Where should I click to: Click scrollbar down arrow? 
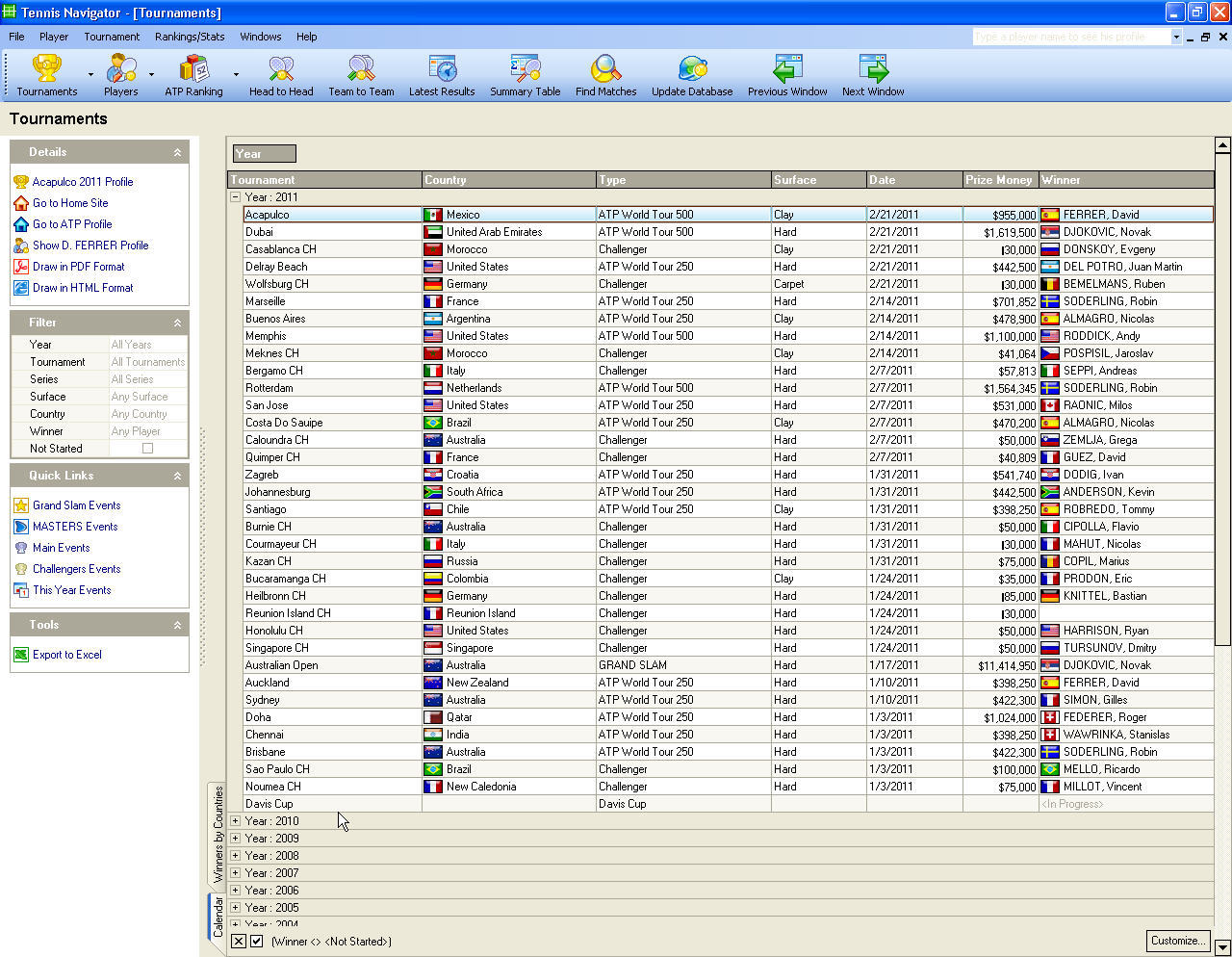click(1222, 947)
